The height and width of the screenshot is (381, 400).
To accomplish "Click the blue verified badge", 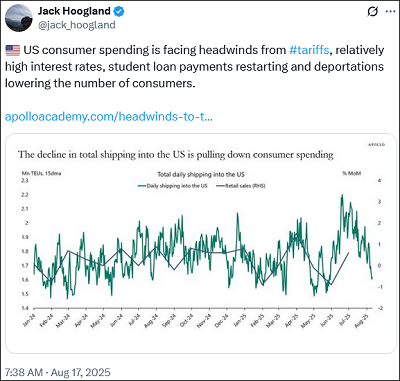I will point(119,11).
